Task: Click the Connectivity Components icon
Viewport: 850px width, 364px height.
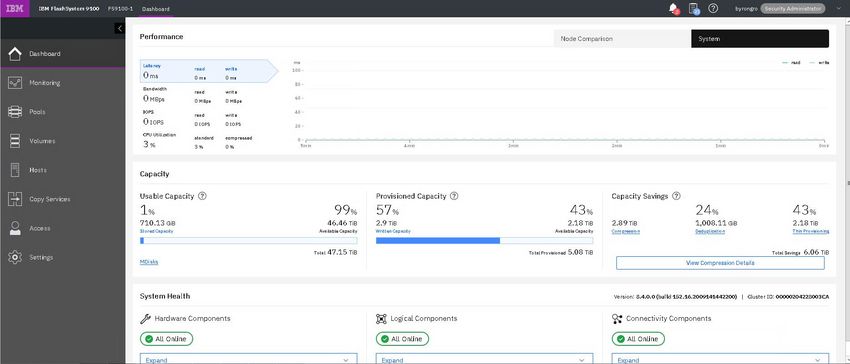Action: point(617,318)
